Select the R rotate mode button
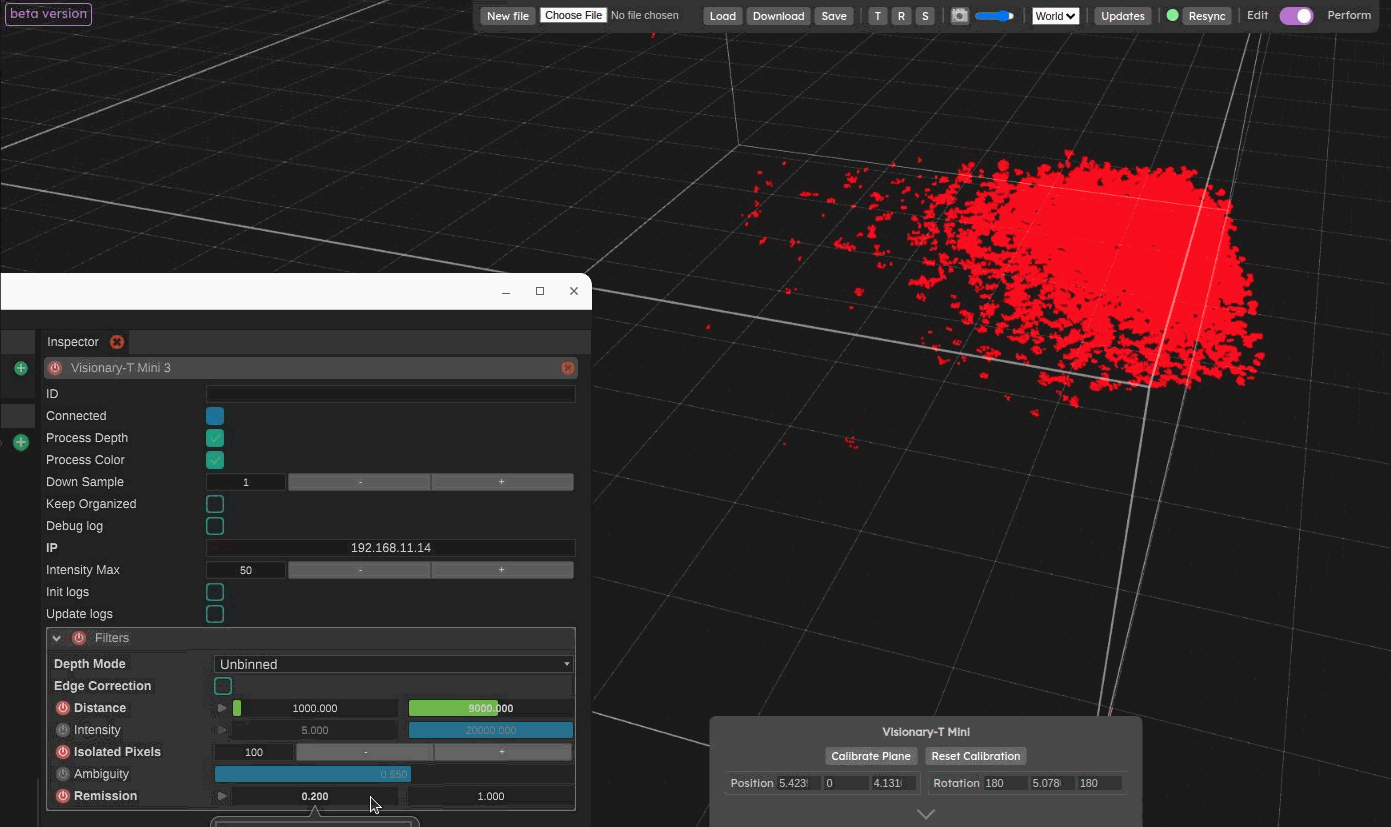1391x827 pixels. click(x=901, y=16)
